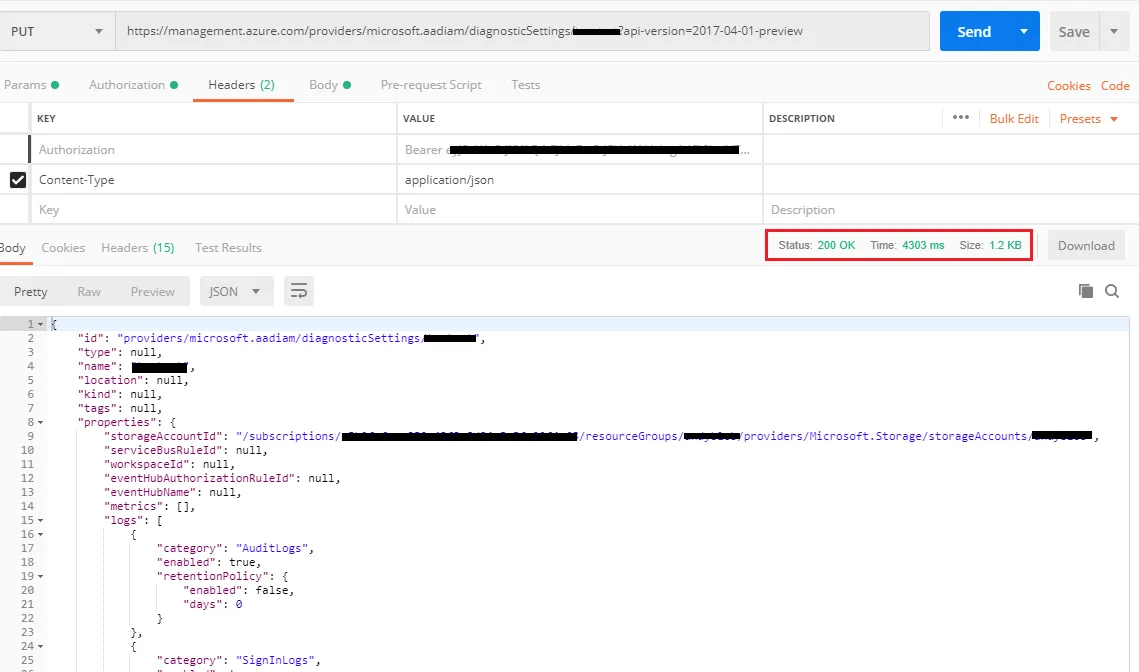Open the Presets dropdown
Screen dimensions: 1139x672
point(1088,118)
